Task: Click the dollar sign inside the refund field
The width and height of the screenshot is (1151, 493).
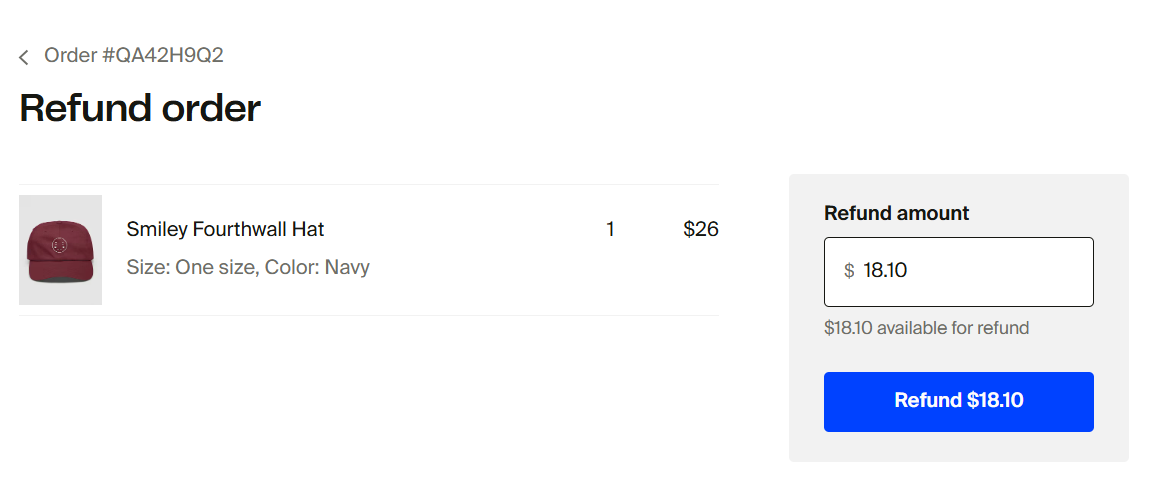Action: click(849, 271)
